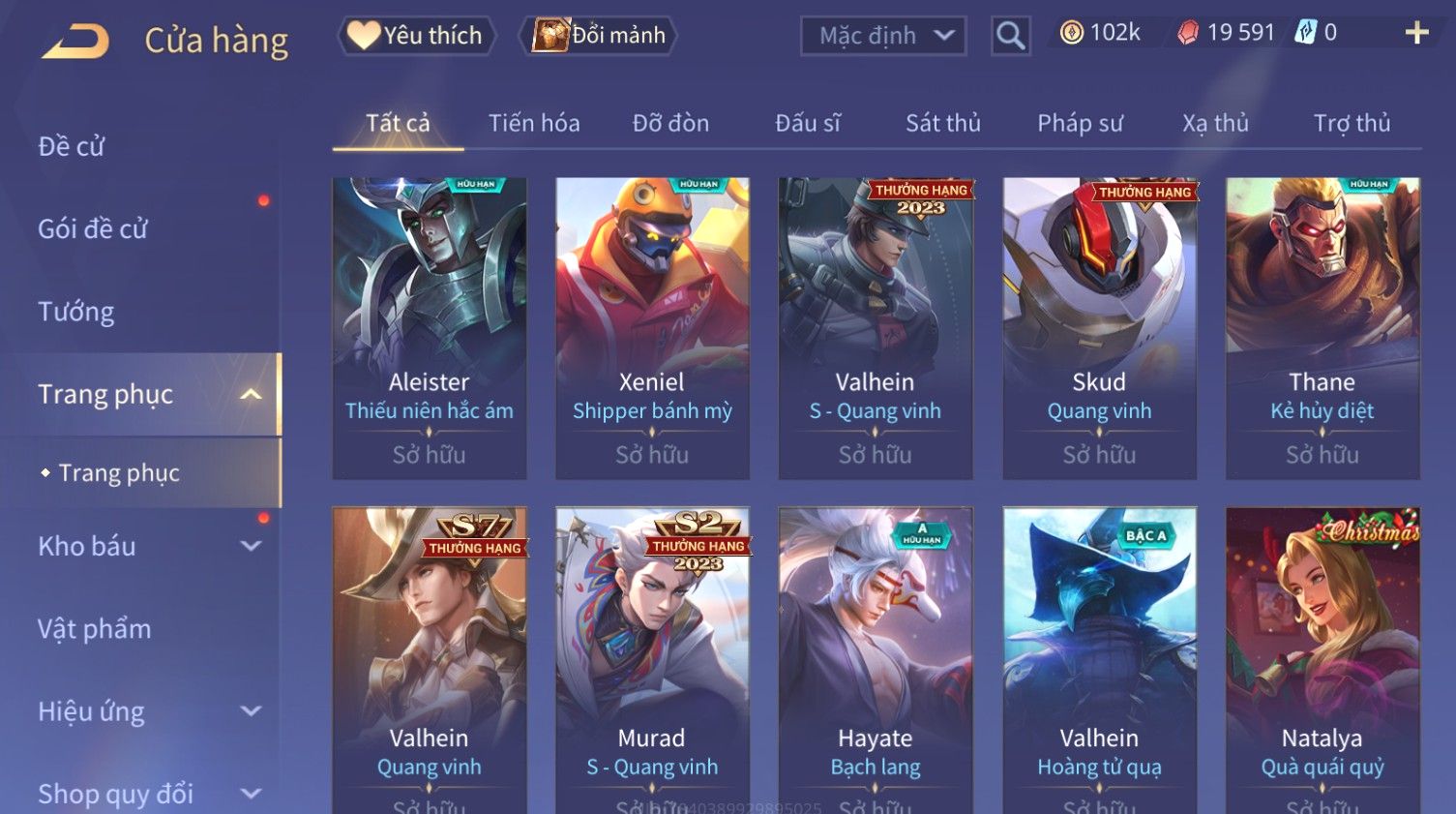
Task: Select Aleister Thiếu niên hắc ám skin
Action: point(430,328)
